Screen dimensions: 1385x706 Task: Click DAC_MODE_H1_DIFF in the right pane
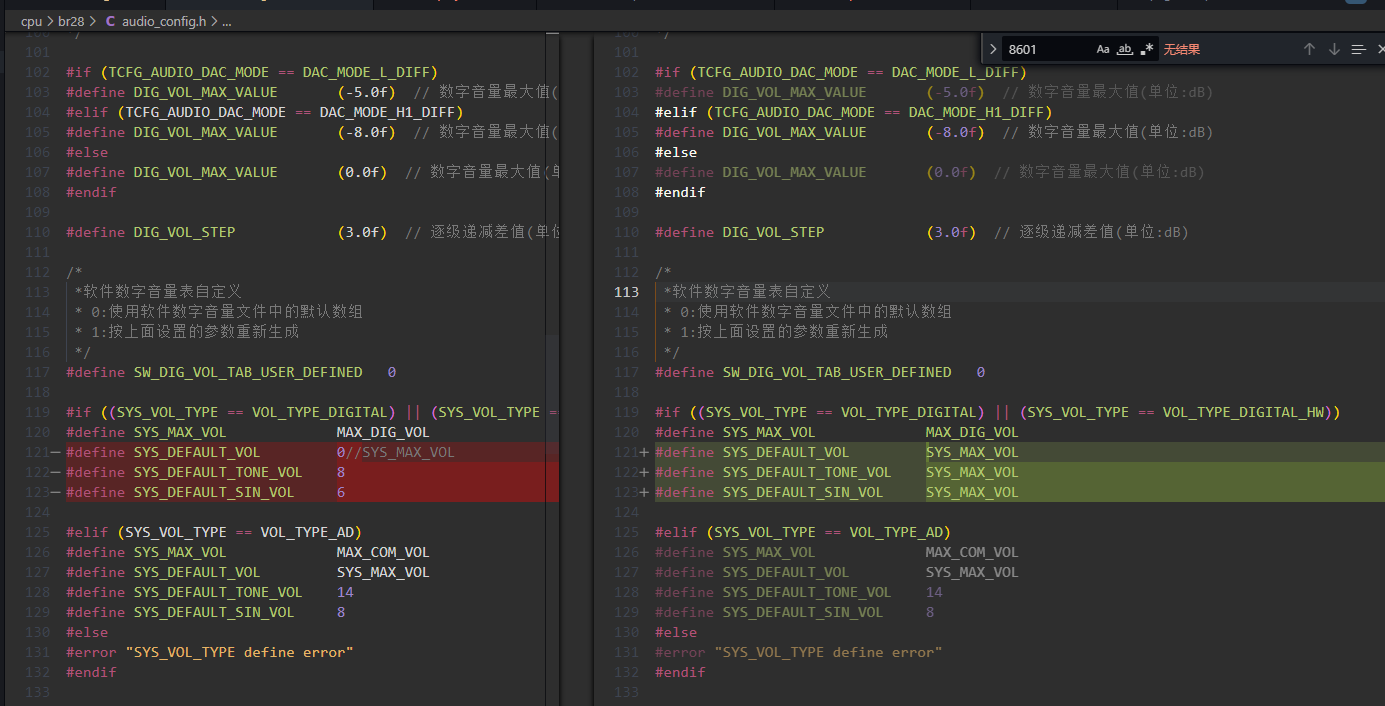coord(976,112)
